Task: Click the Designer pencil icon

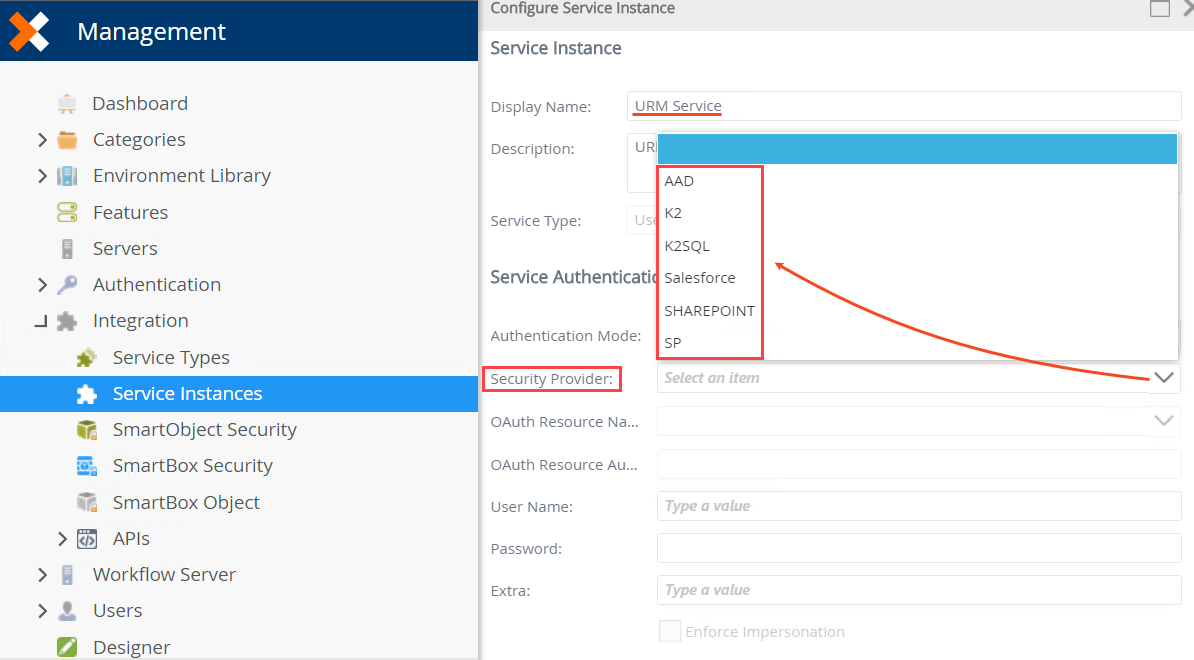Action: pos(66,646)
